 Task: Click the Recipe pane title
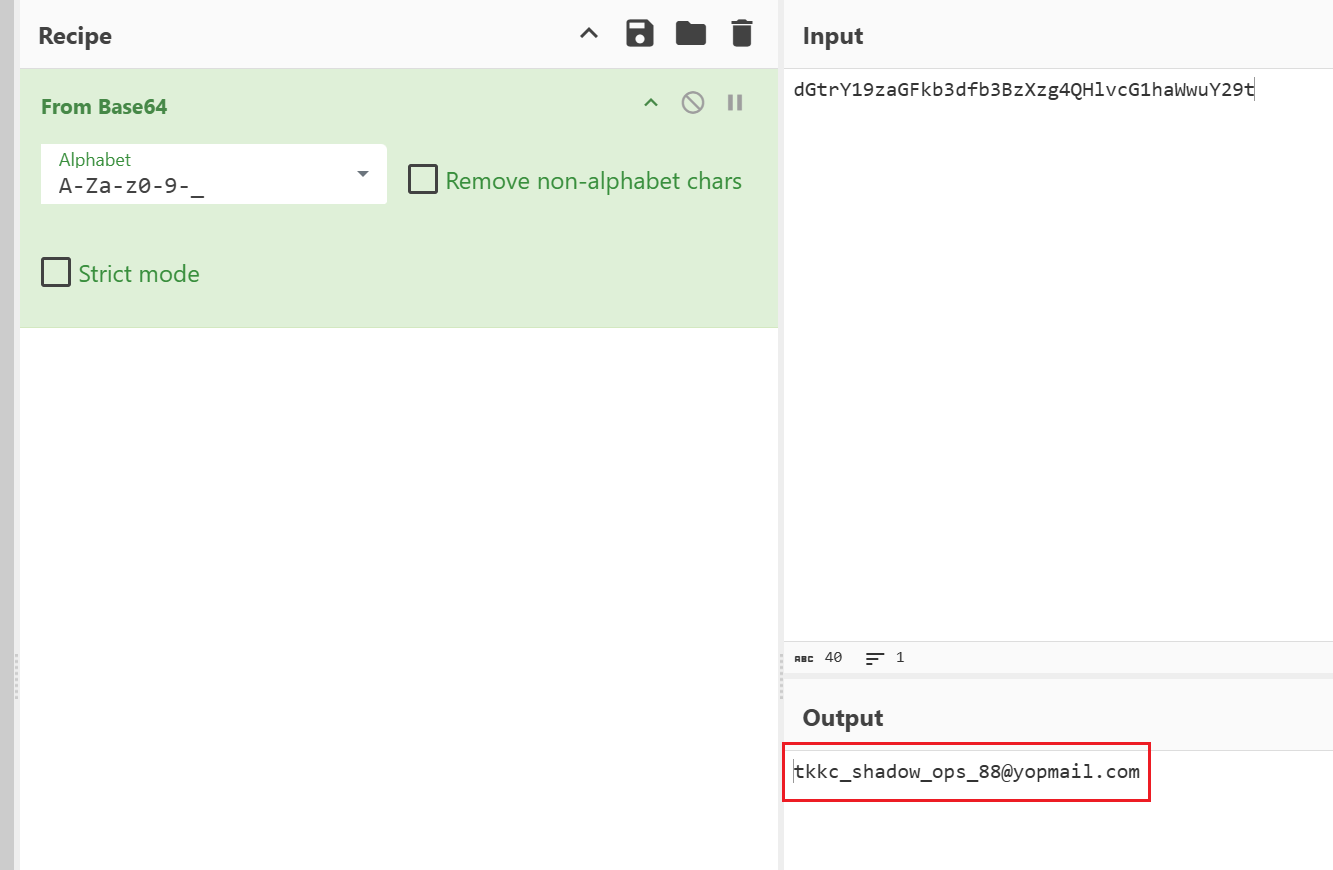tap(75, 36)
